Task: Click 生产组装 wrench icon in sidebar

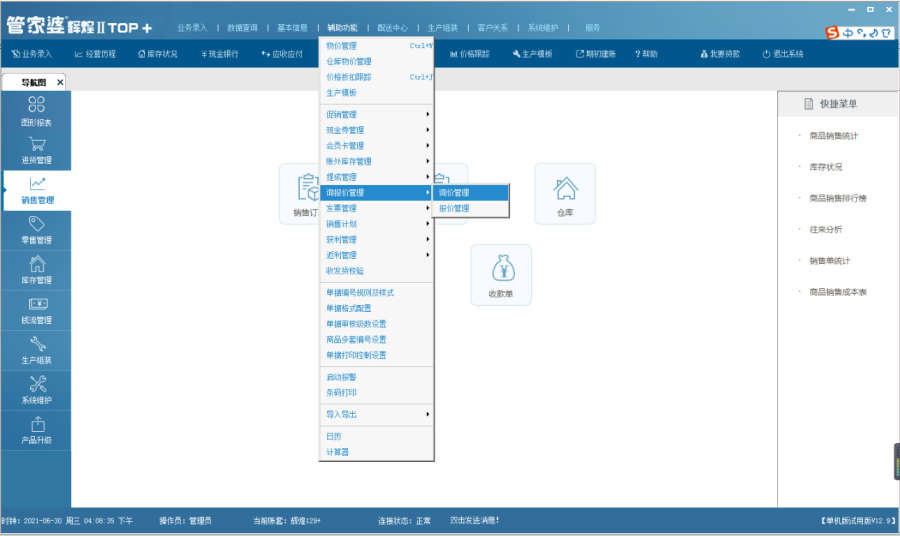Action: (36, 350)
